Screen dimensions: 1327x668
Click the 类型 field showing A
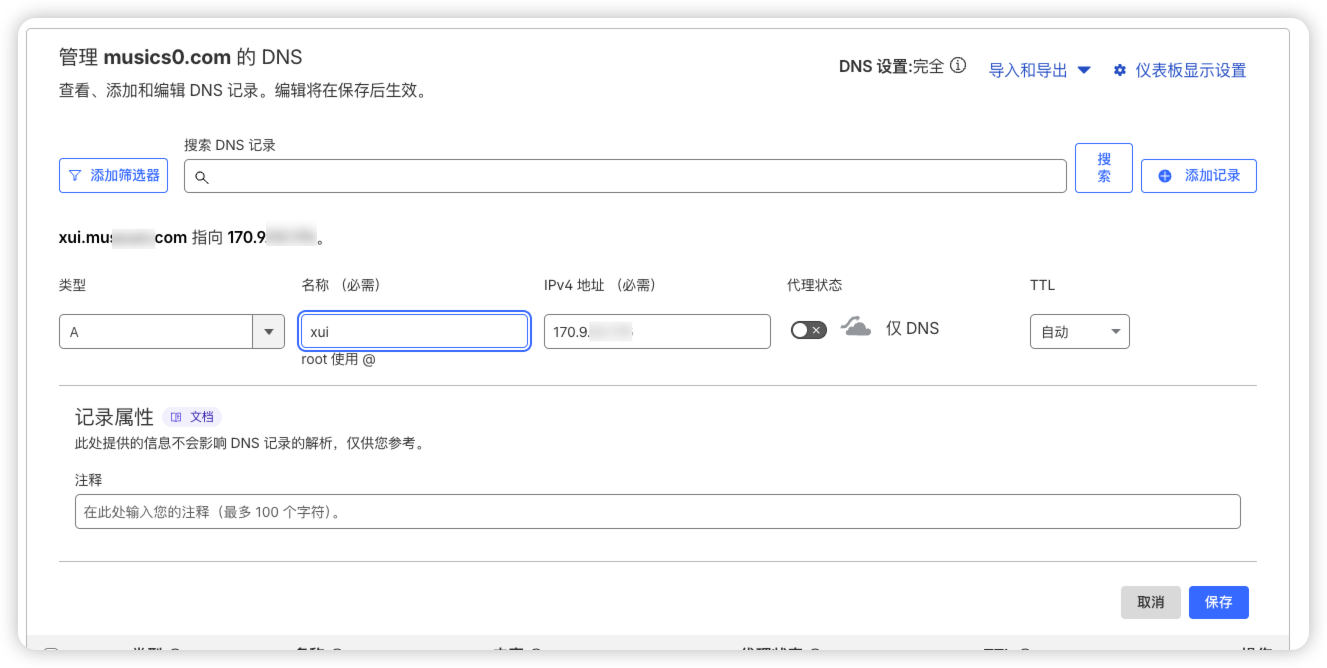point(155,332)
